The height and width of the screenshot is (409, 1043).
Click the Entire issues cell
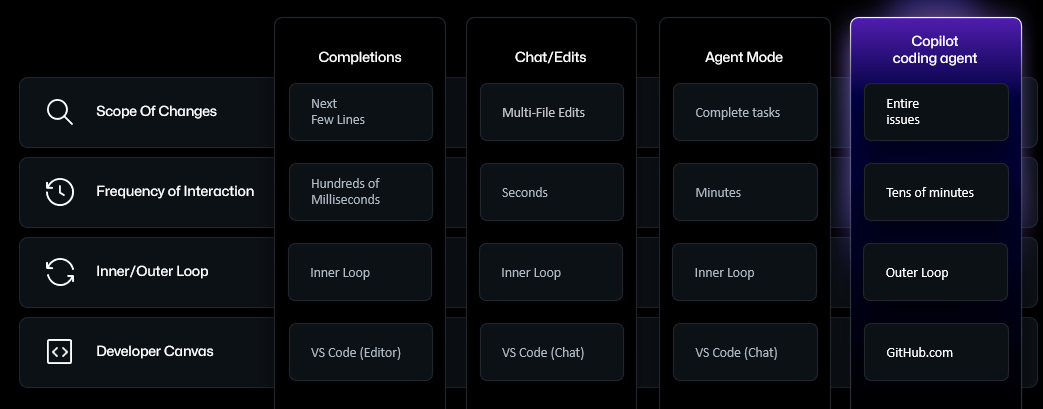[x=936, y=112]
